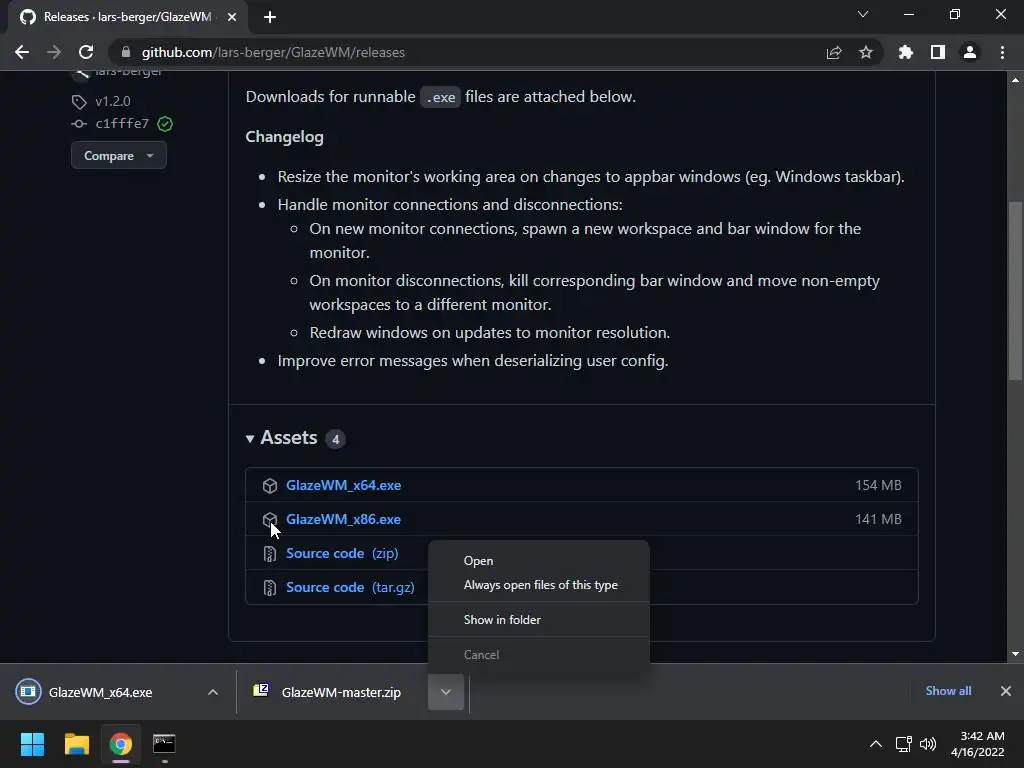Screen dimensions: 1024x768
Task: Reload the GitHub releases page
Action: click(x=86, y=52)
